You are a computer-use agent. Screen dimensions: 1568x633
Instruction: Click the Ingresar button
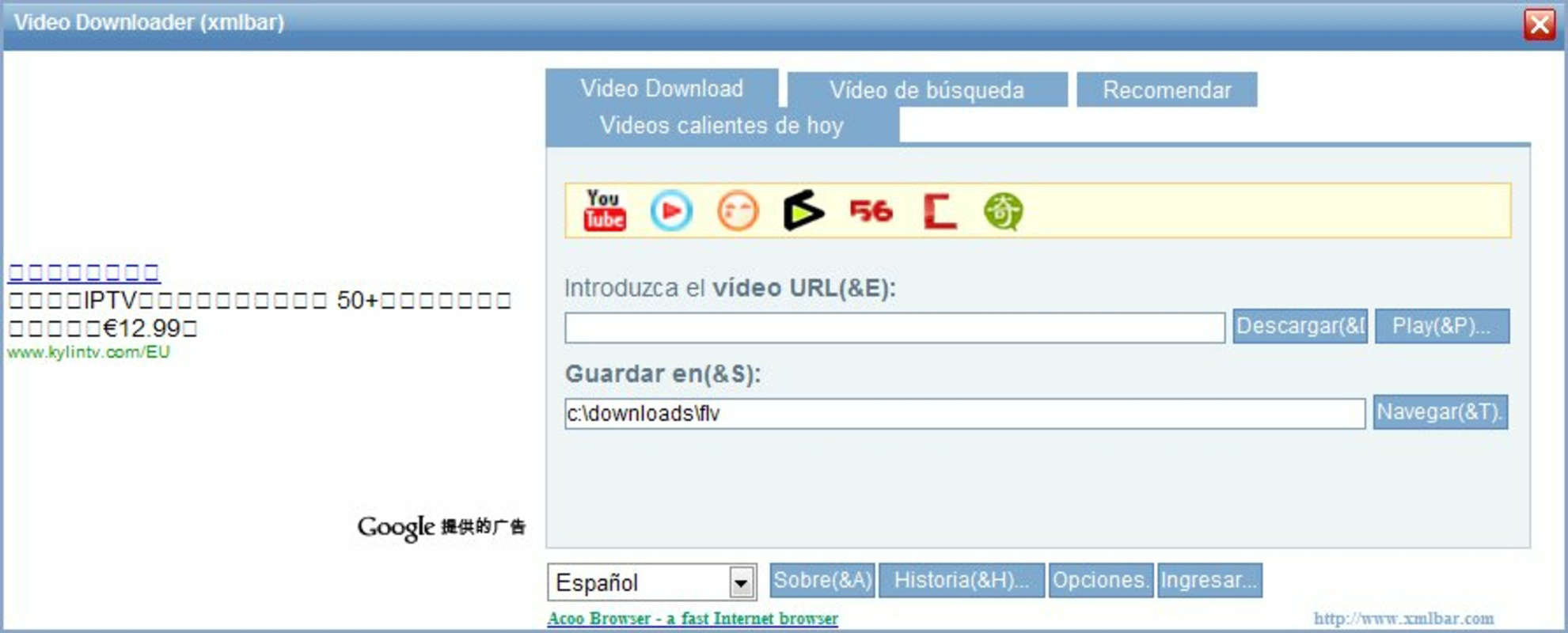click(1209, 580)
